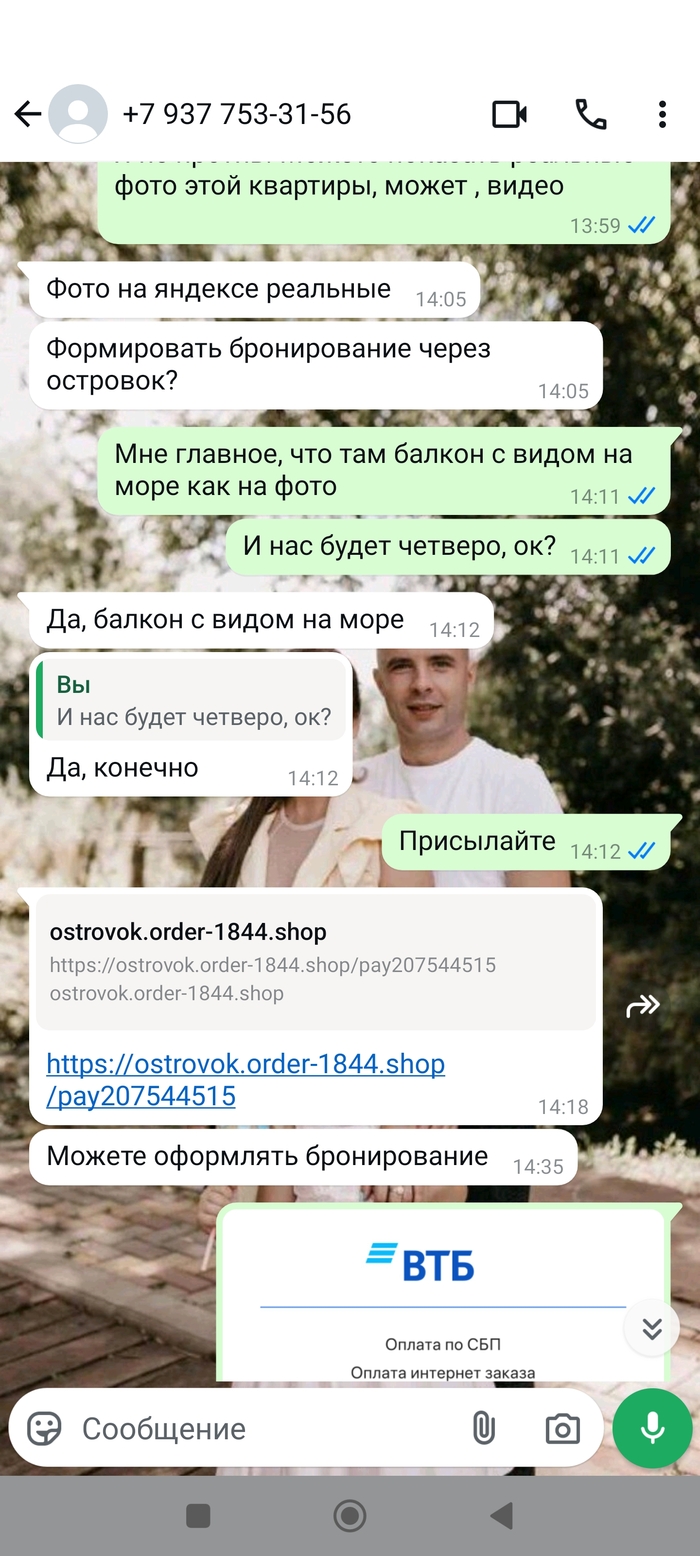Open the camera from message bar
700x1556 pixels.
click(x=562, y=1428)
